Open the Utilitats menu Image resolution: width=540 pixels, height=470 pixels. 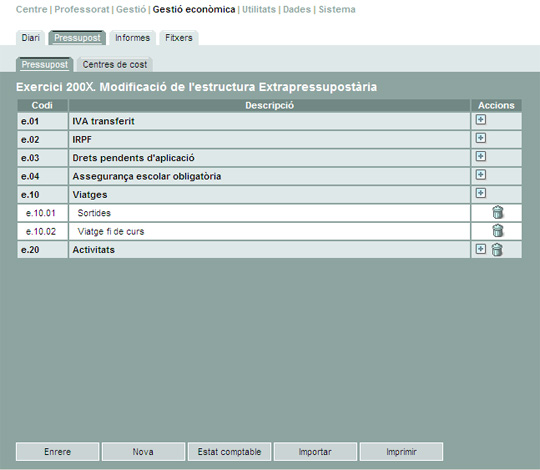pos(259,9)
